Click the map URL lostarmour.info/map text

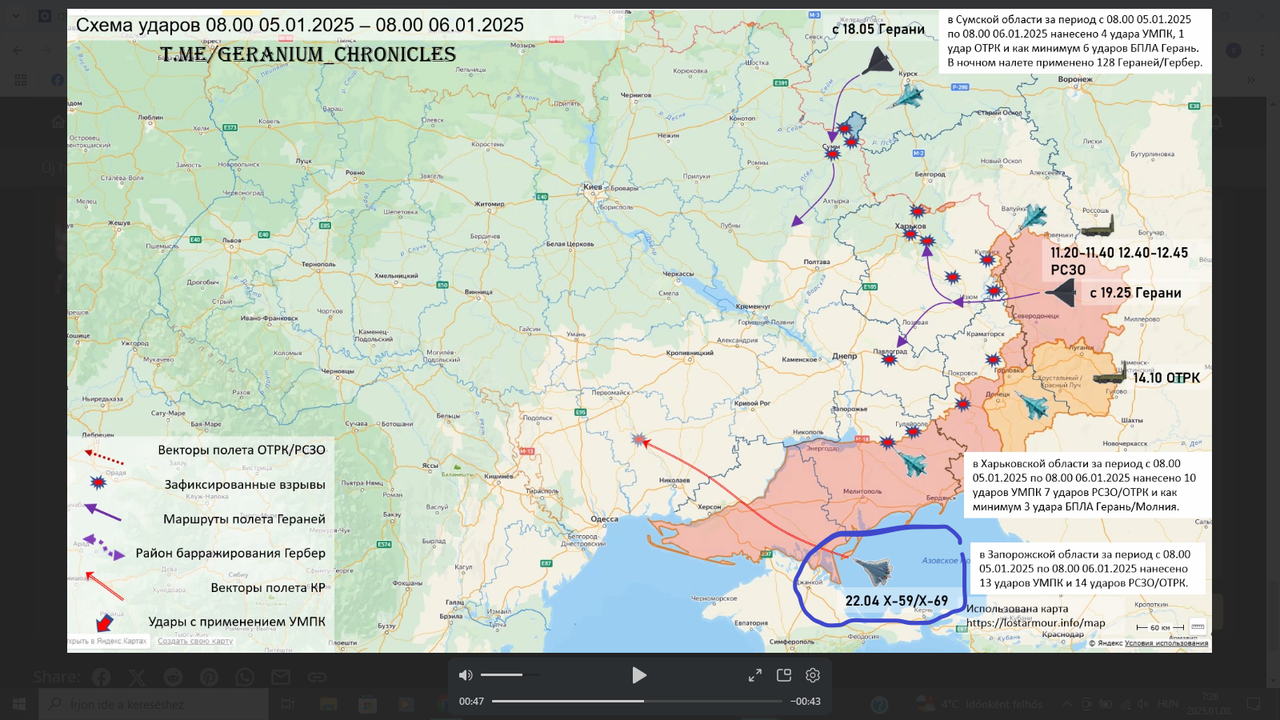tap(1035, 622)
